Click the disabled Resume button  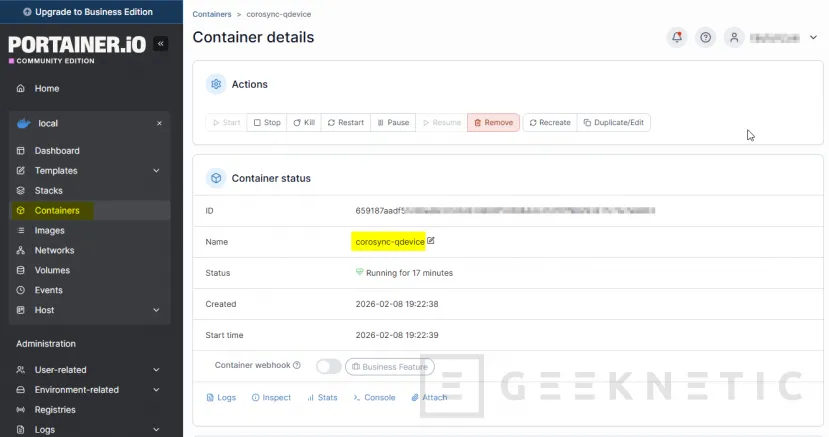tap(442, 123)
